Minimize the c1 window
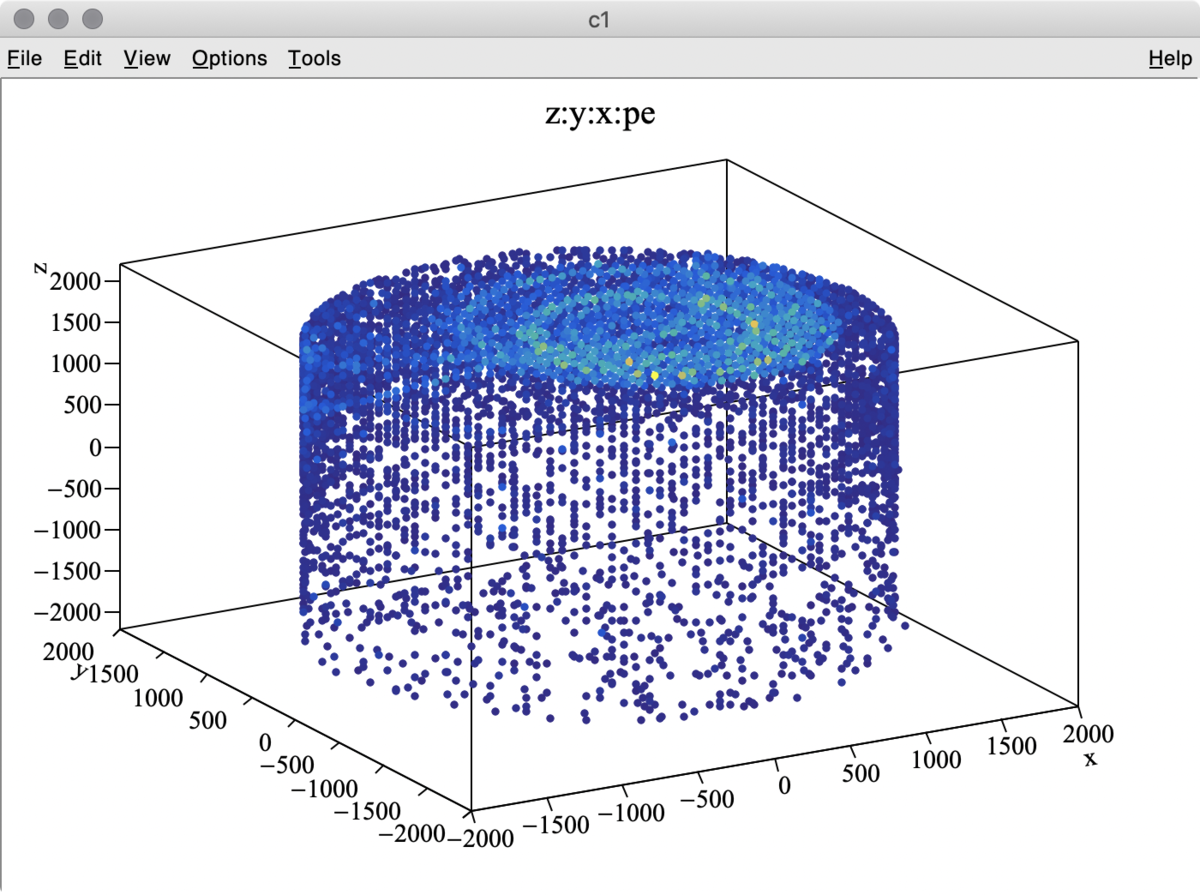This screenshot has width=1200, height=895. click(59, 19)
